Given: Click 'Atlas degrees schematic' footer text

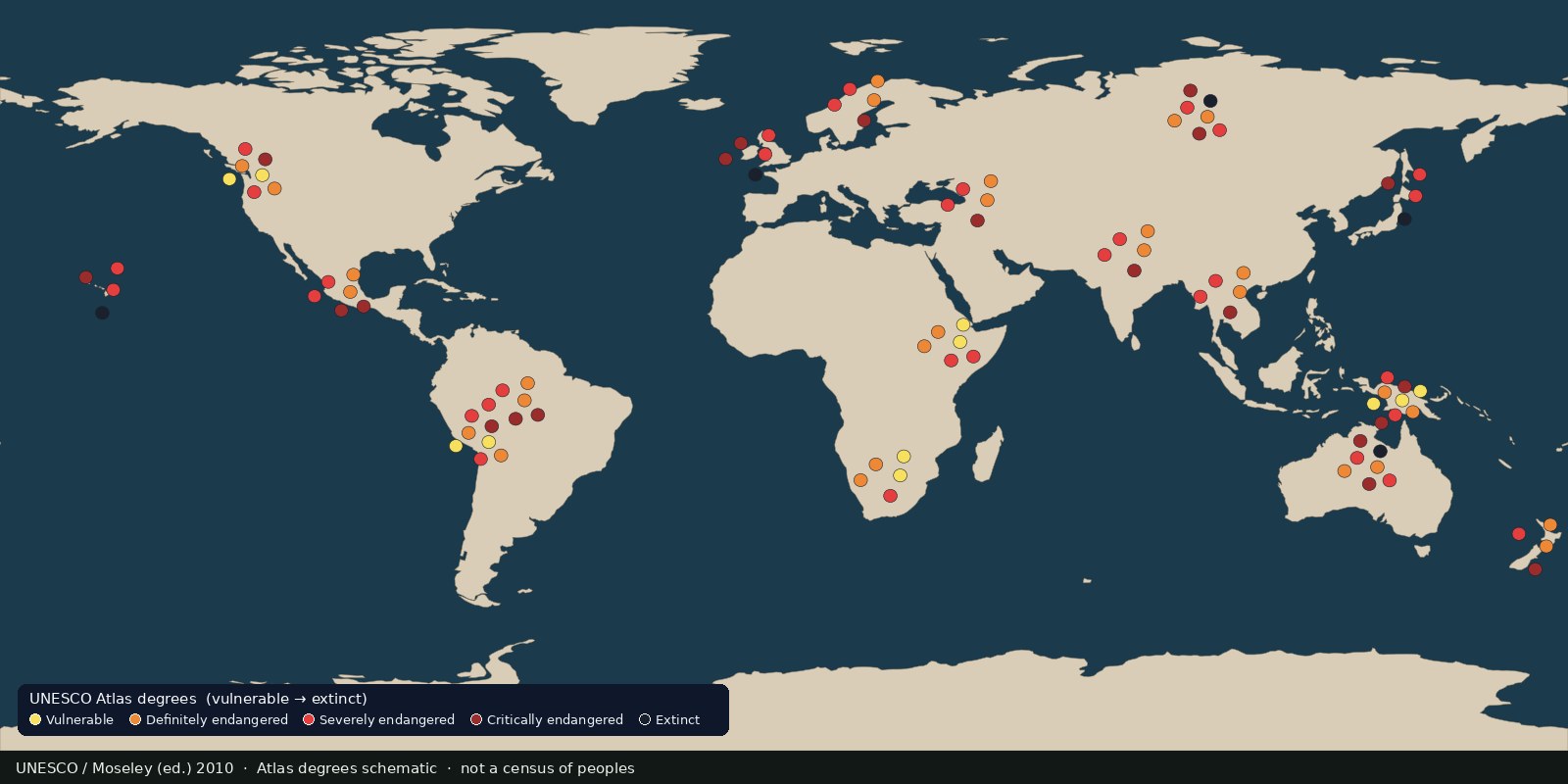Looking at the screenshot, I should pyautogui.click(x=347, y=768).
